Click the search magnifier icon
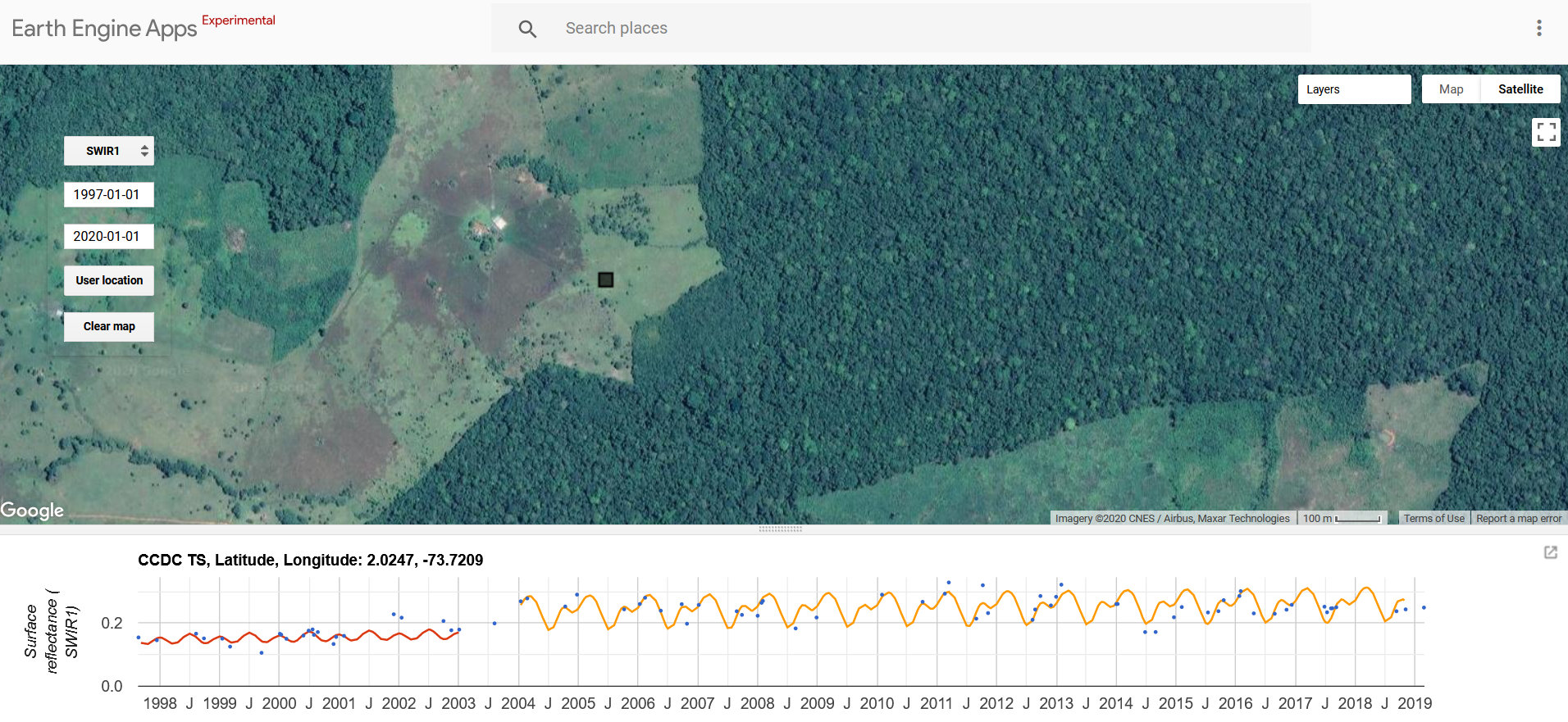Viewport: 1568px width, 722px height. [527, 29]
